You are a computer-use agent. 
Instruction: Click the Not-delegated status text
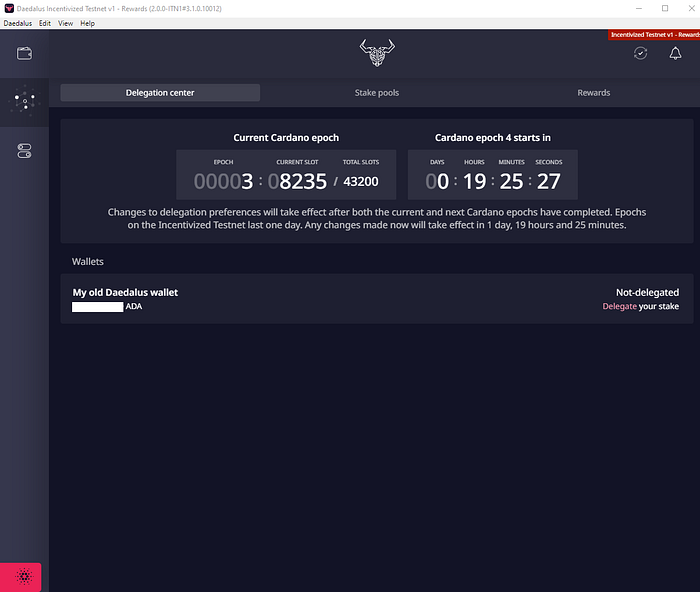647,292
